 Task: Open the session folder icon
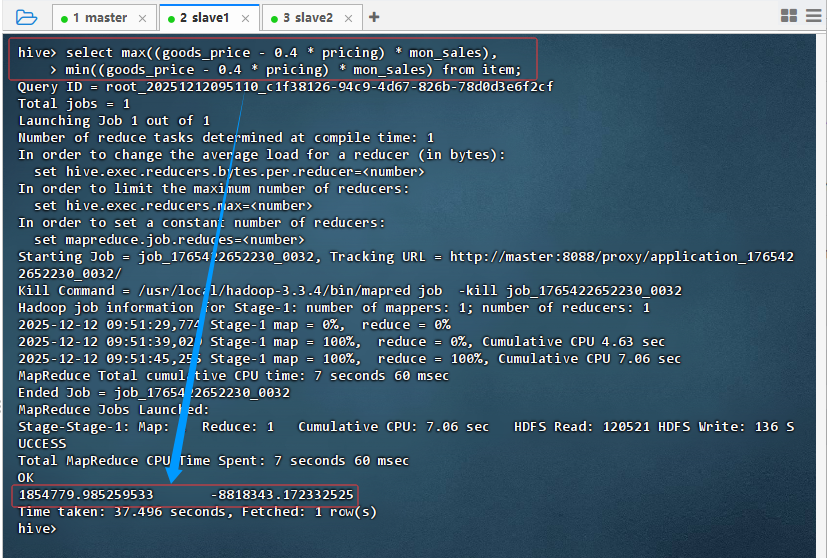[26, 17]
